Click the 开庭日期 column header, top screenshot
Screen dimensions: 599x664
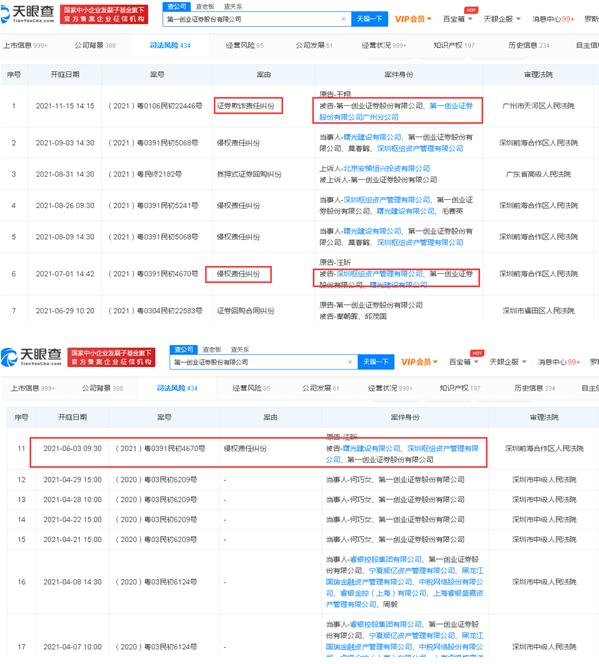click(65, 75)
